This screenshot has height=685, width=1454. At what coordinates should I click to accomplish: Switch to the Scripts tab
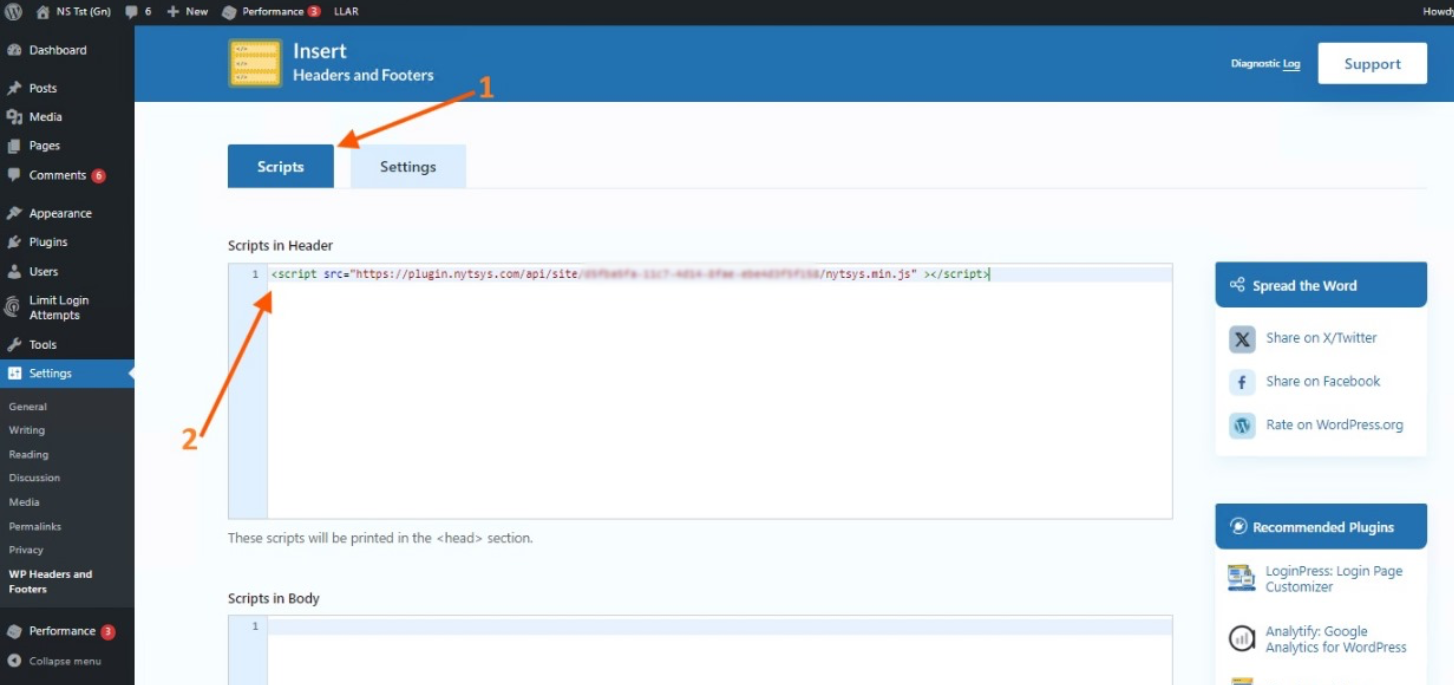[281, 167]
